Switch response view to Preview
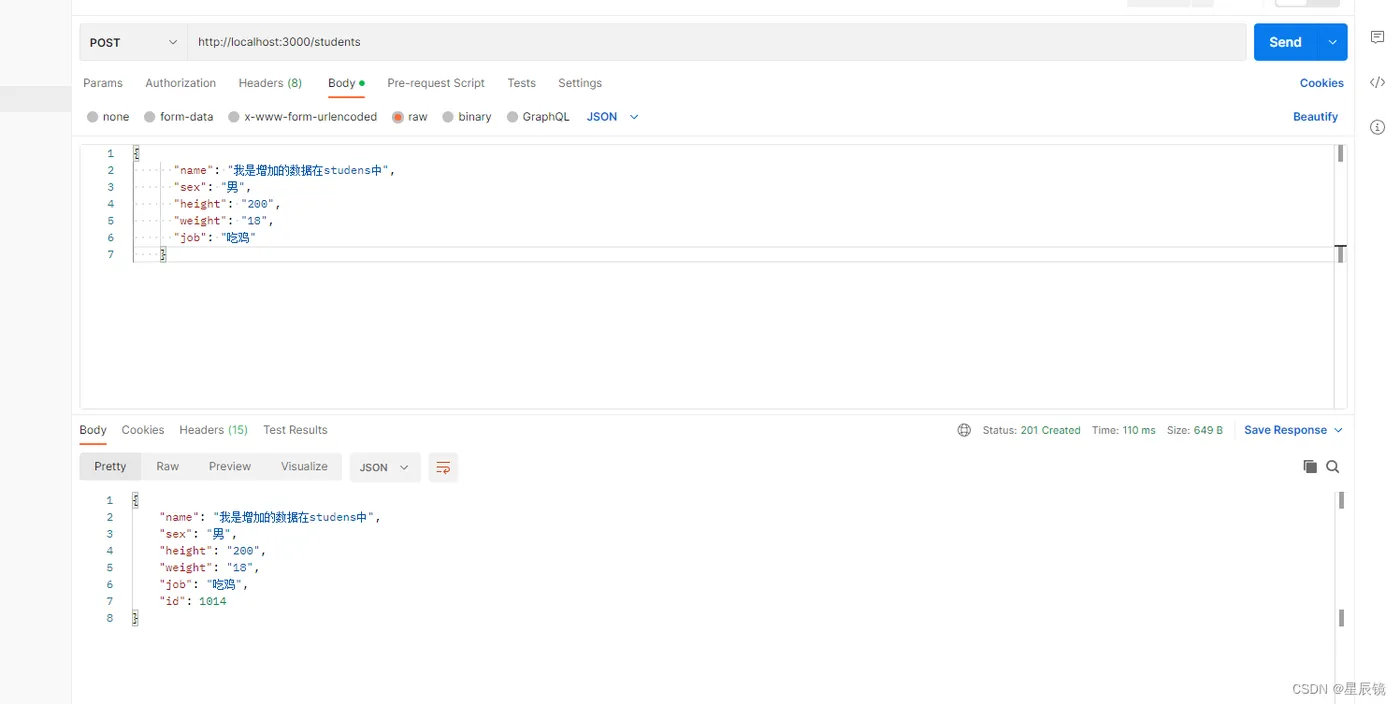This screenshot has height=704, width=1400. click(230, 467)
